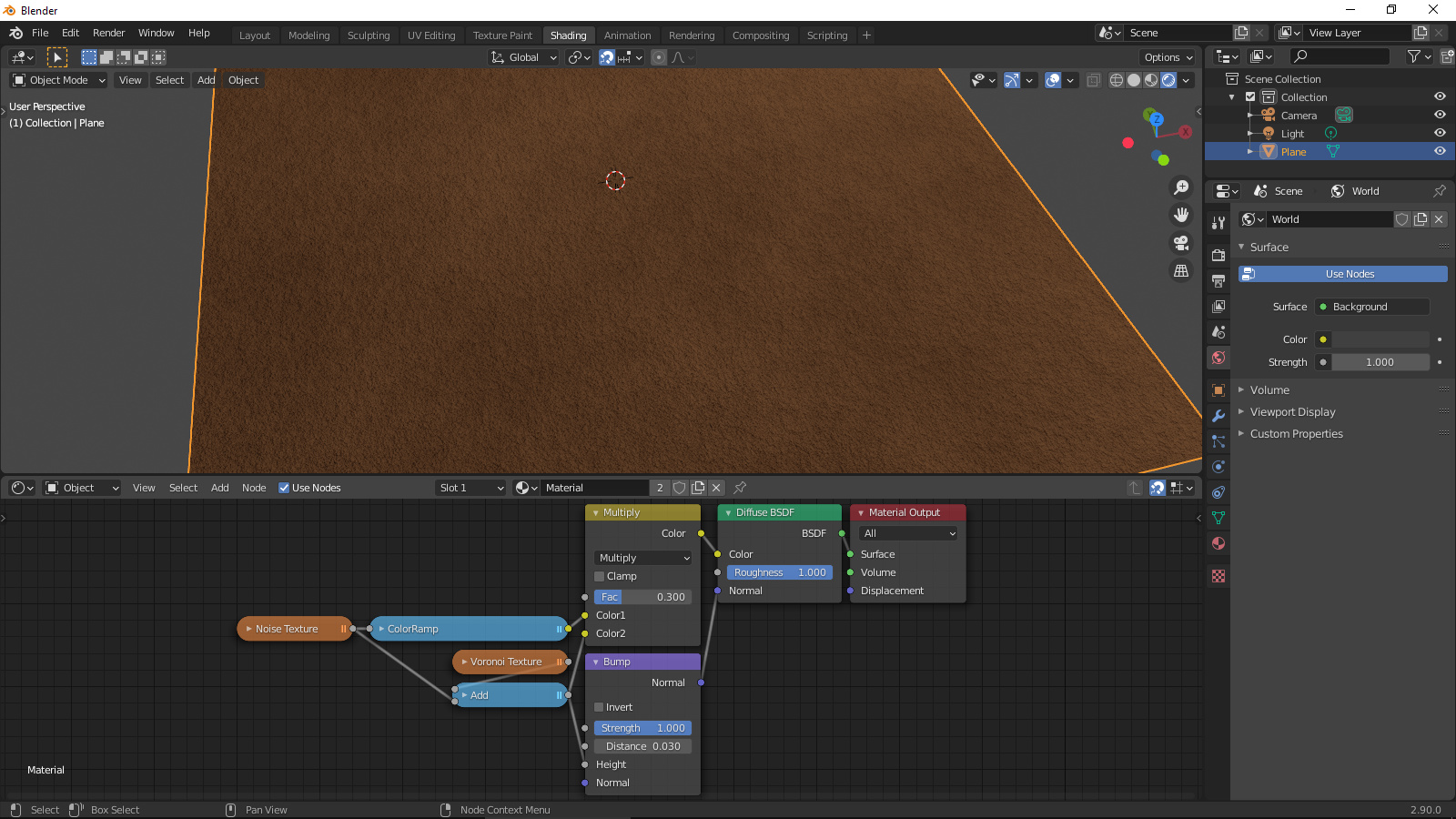Expand the Viewport Display panel

(1292, 411)
